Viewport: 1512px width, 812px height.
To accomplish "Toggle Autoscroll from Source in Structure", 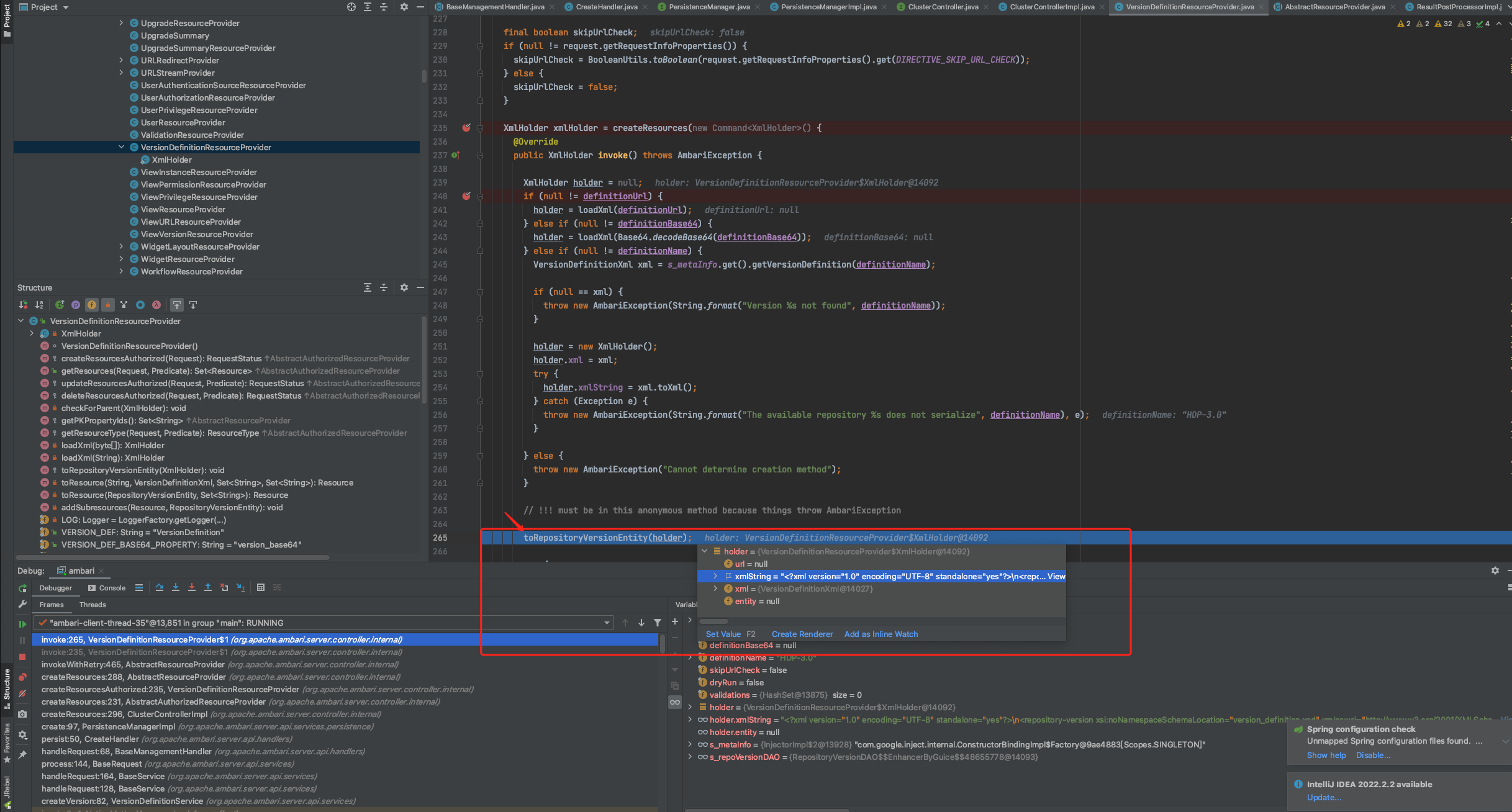I will [193, 305].
